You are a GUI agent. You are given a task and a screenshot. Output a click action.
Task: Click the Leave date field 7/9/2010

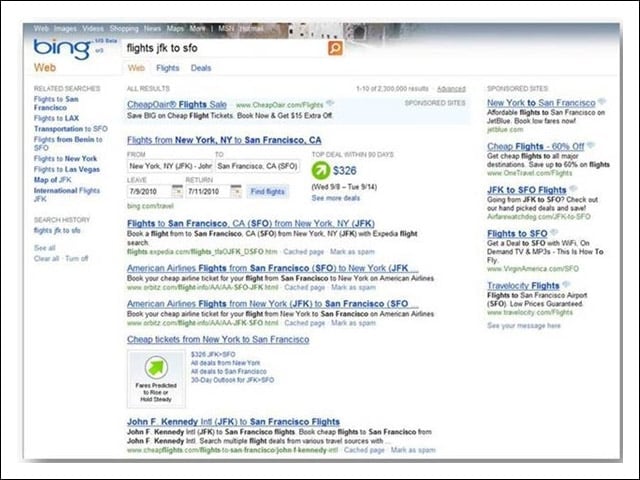pyautogui.click(x=149, y=191)
